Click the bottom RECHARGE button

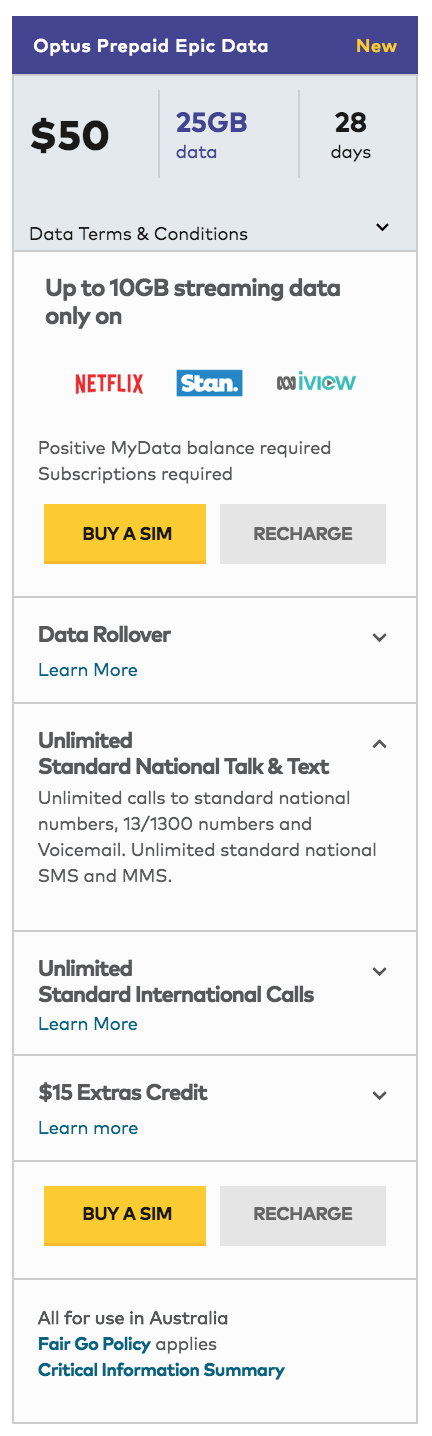click(x=303, y=1215)
